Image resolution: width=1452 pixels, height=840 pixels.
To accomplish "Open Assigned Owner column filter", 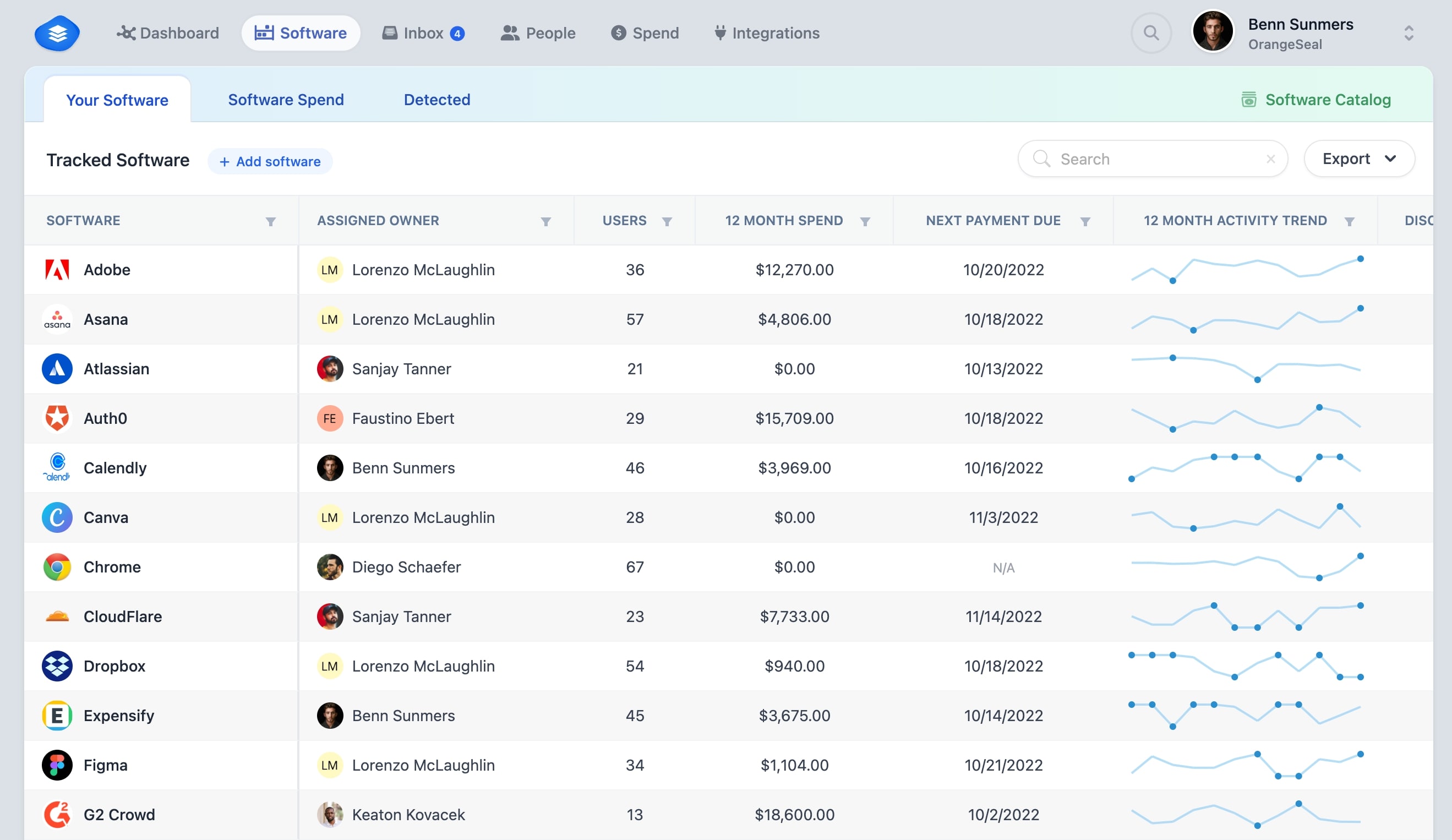I will coord(545,221).
